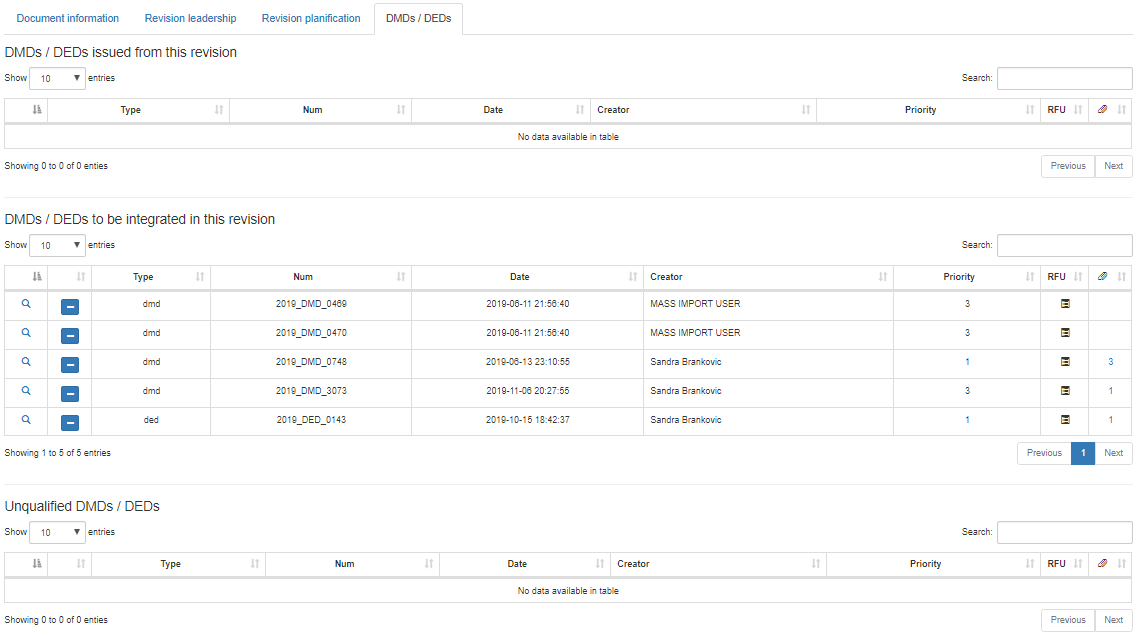
Task: Sort integrated table by Date column
Action: click(527, 277)
